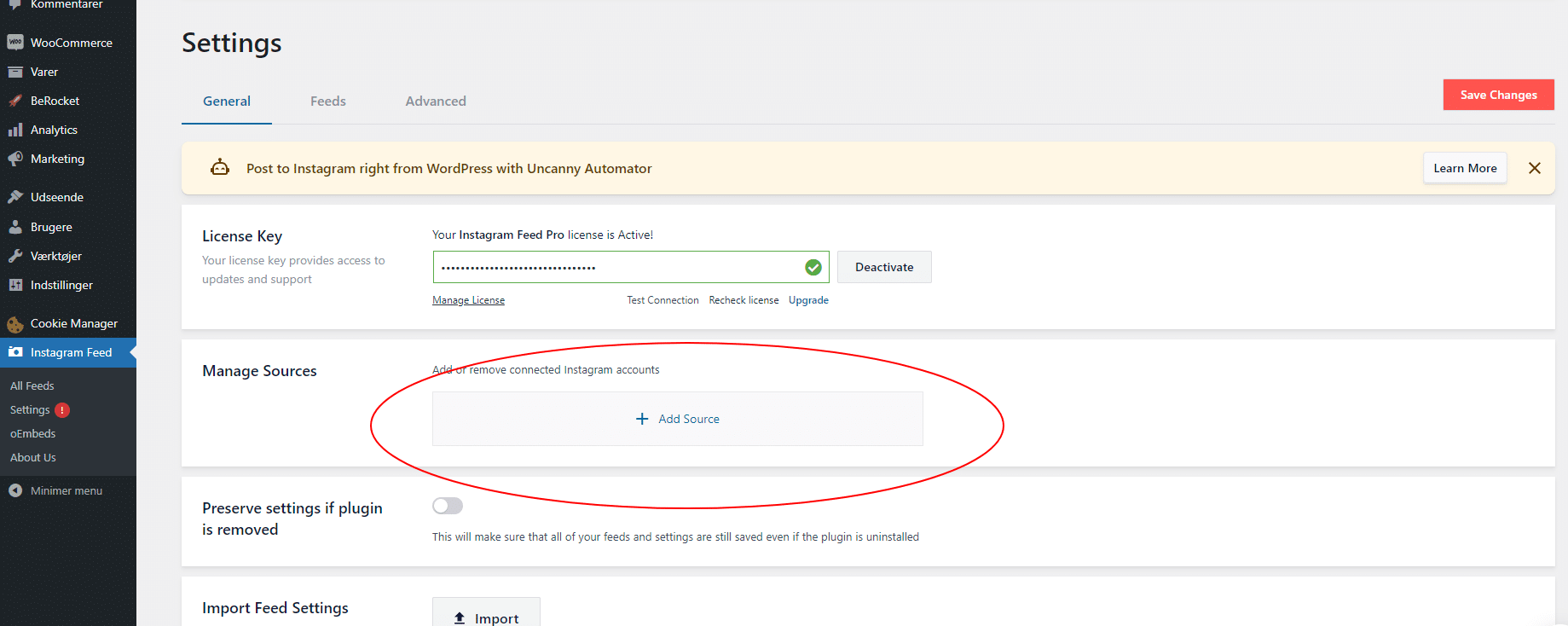Open All Feeds in the submenu
This screenshot has height=626, width=1568.
click(32, 385)
